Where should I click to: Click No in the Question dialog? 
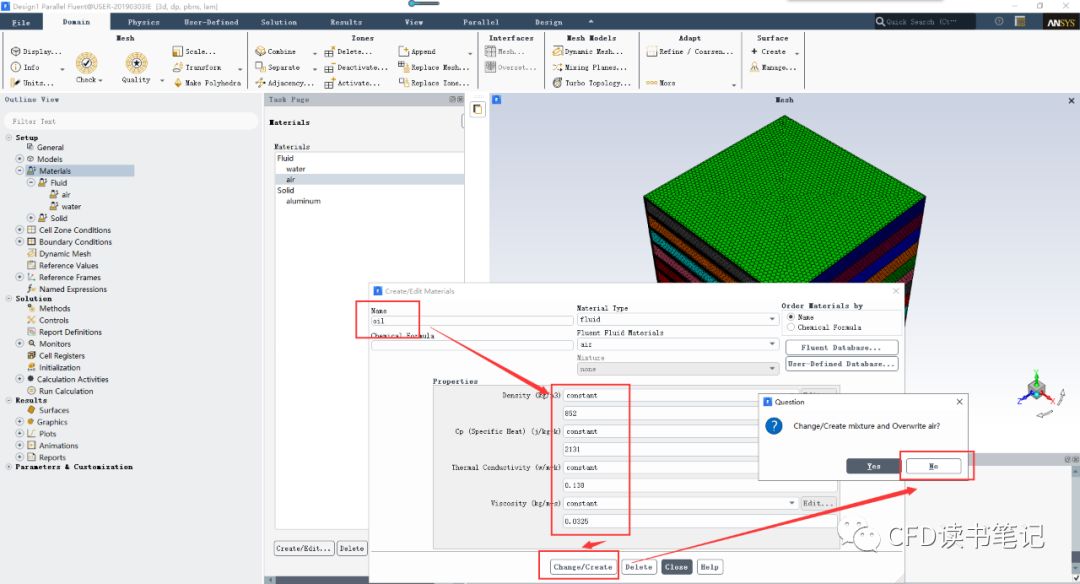933,466
